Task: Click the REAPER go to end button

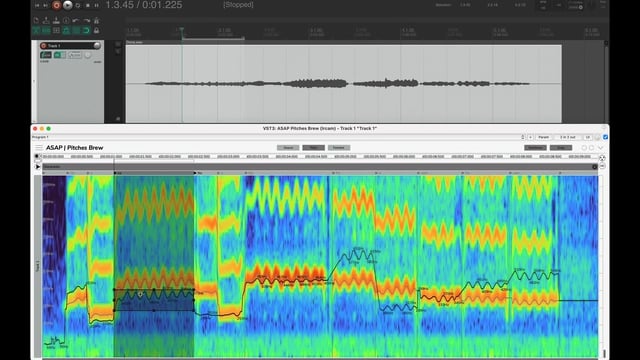Action: [x=46, y=5]
